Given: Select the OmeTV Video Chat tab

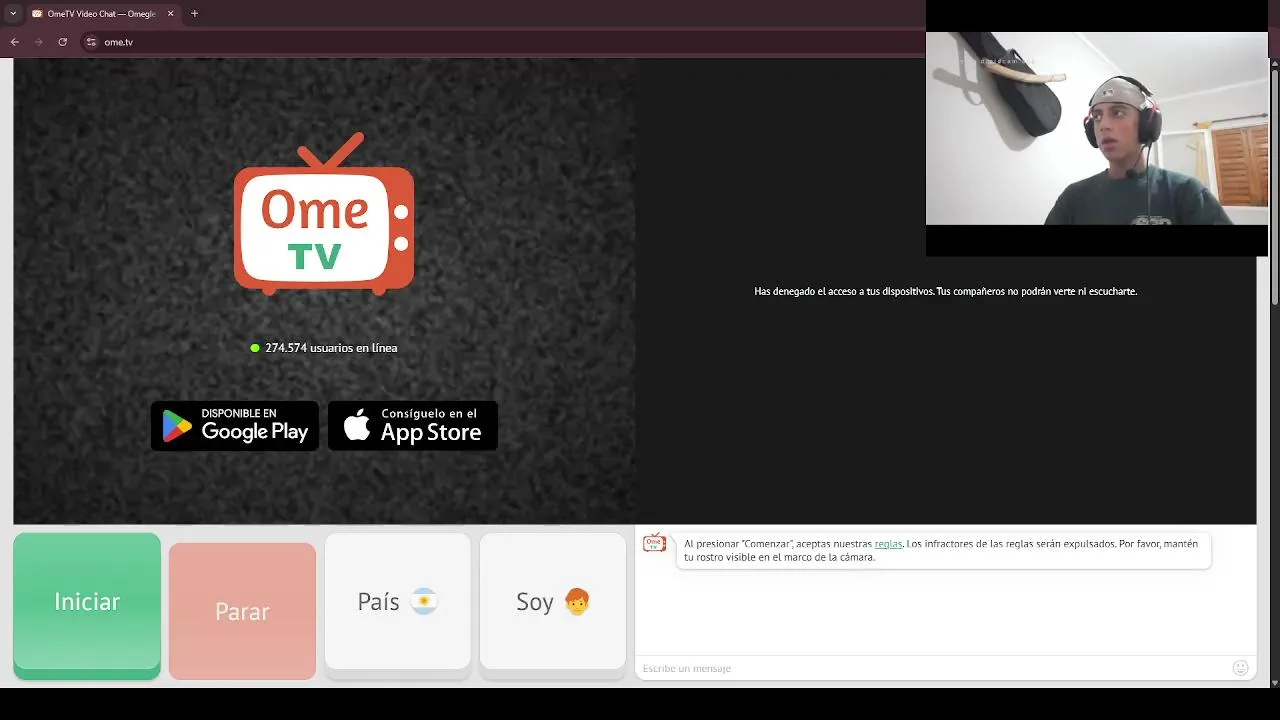Looking at the screenshot, I should (102, 14).
